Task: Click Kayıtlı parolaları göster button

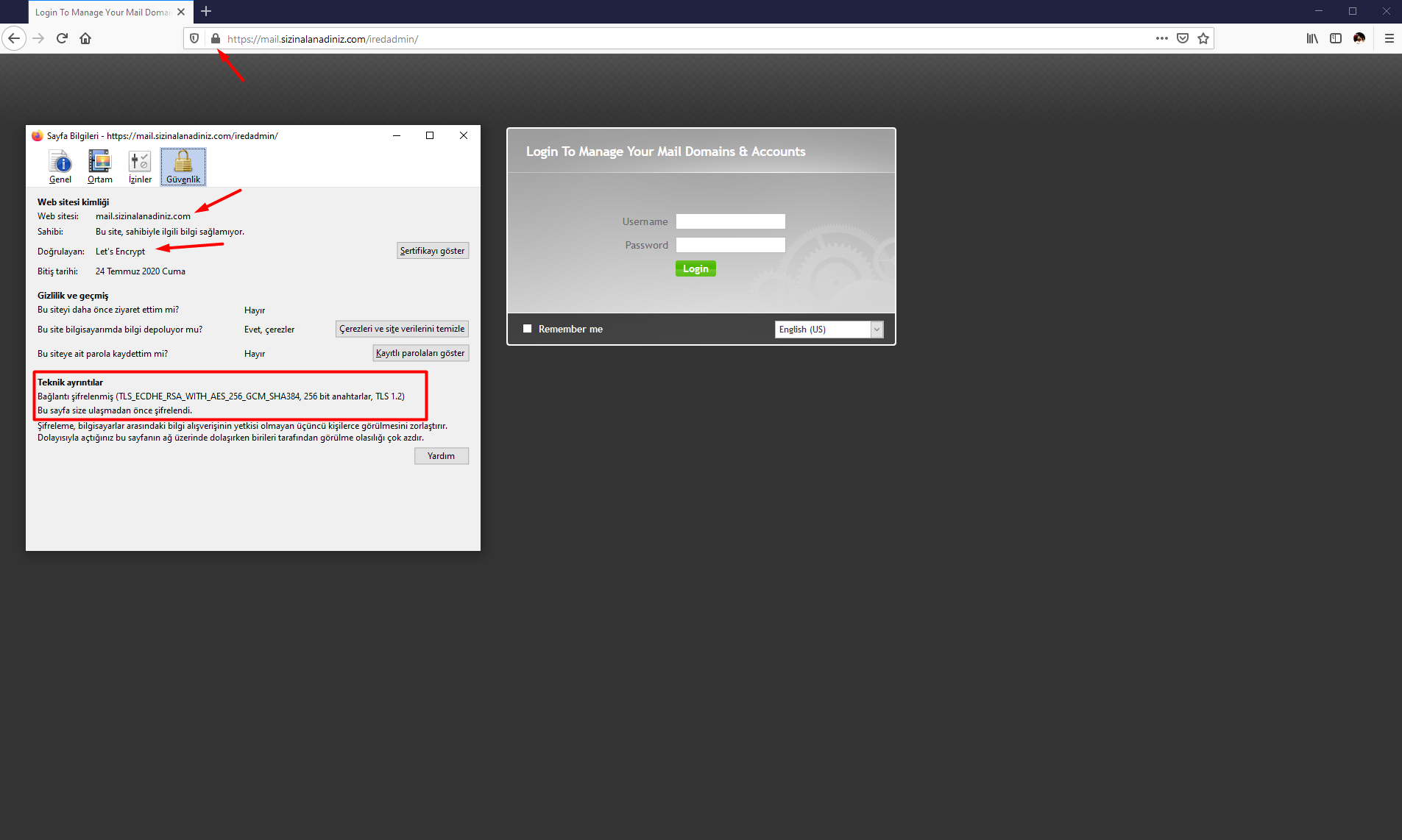Action: (420, 353)
